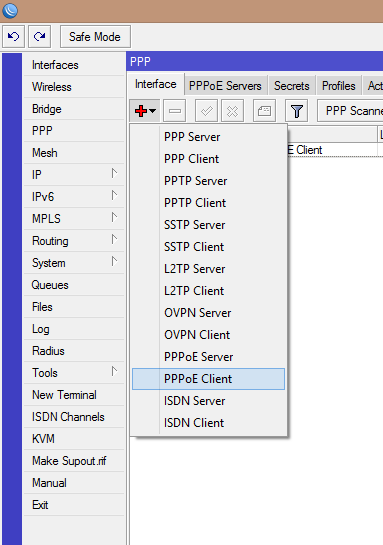Choose PPTP Server from add menu
This screenshot has height=545, width=383.
pyautogui.click(x=208, y=181)
